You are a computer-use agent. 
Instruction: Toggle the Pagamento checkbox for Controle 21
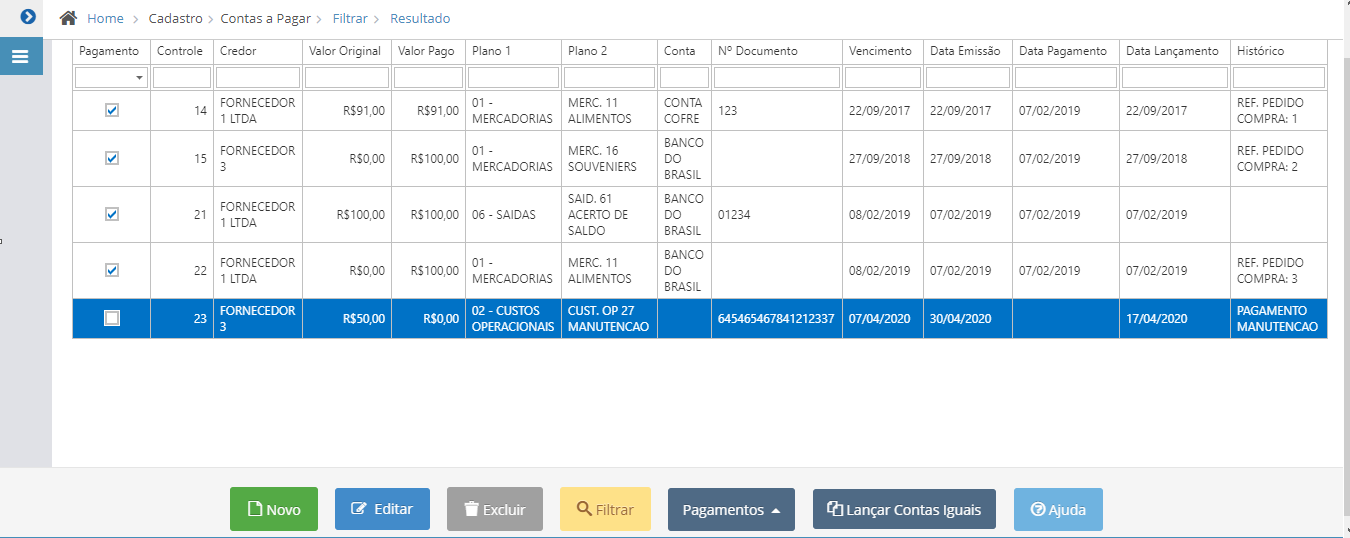[x=112, y=214]
